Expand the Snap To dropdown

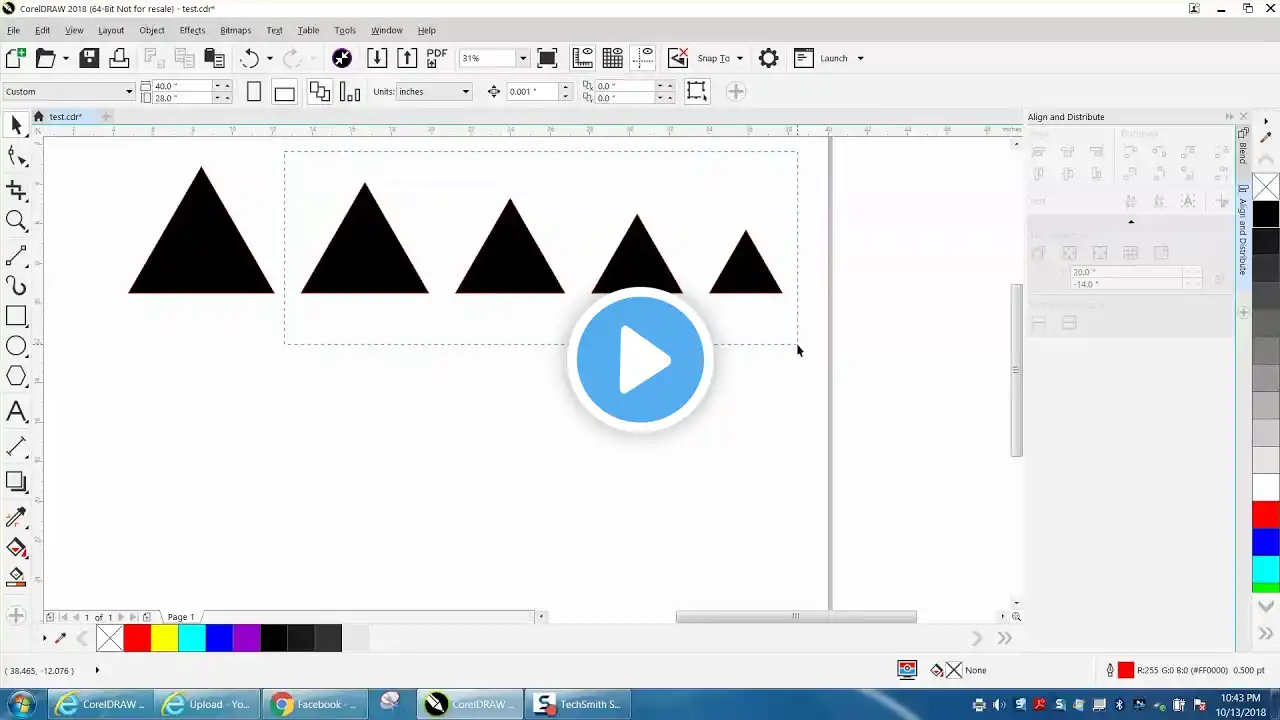tap(740, 58)
